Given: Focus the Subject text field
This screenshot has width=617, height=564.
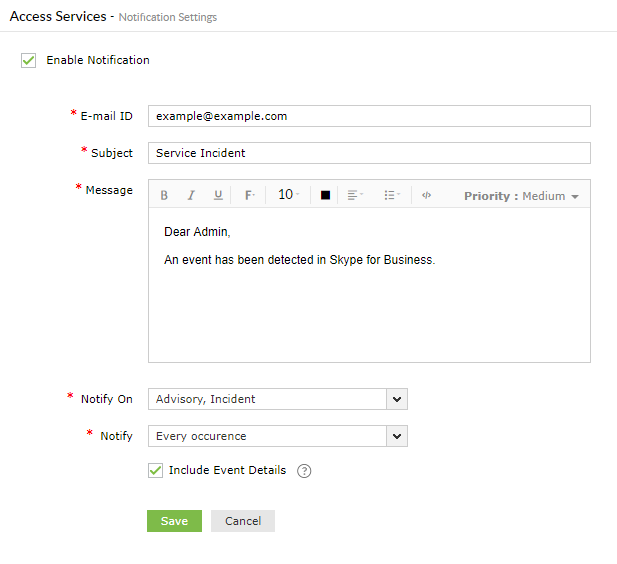Looking at the screenshot, I should pos(368,153).
